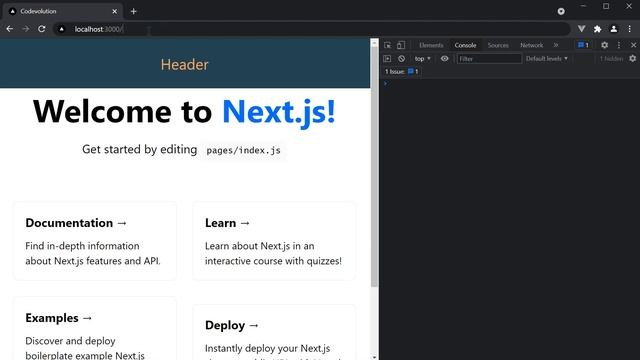Open the top JavaScript context dropdown
This screenshot has width=640, height=360.
[x=422, y=59]
